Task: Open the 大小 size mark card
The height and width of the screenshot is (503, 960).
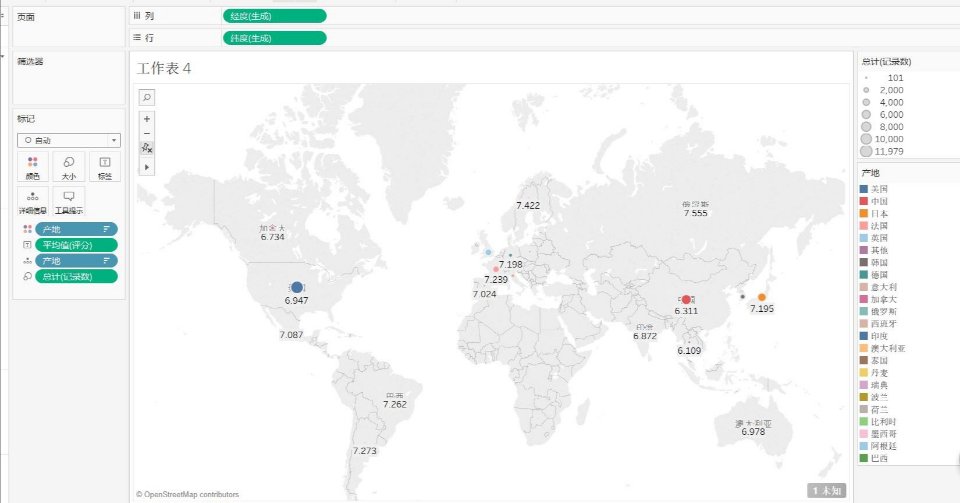Action: (69, 166)
